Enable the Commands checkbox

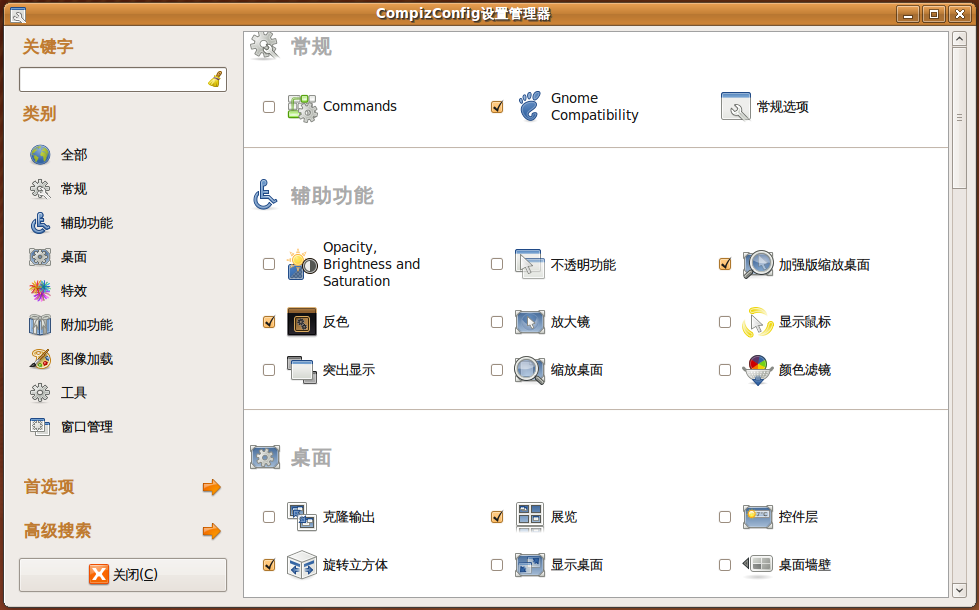(269, 107)
